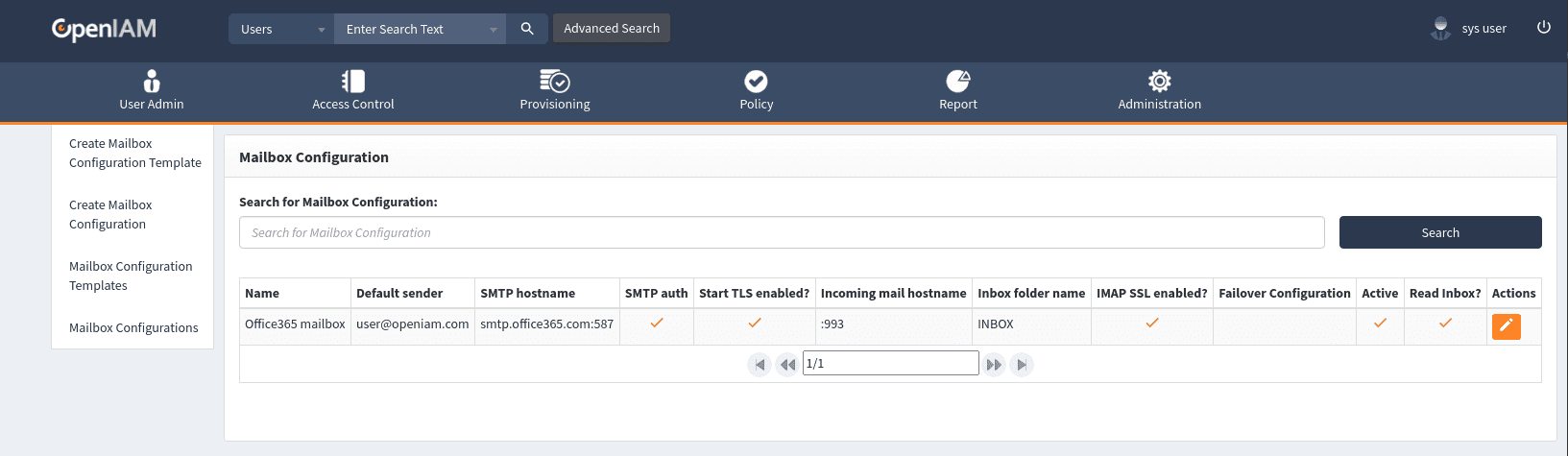This screenshot has width=1568, height=456.
Task: Click the power logout icon
Action: point(1544,28)
